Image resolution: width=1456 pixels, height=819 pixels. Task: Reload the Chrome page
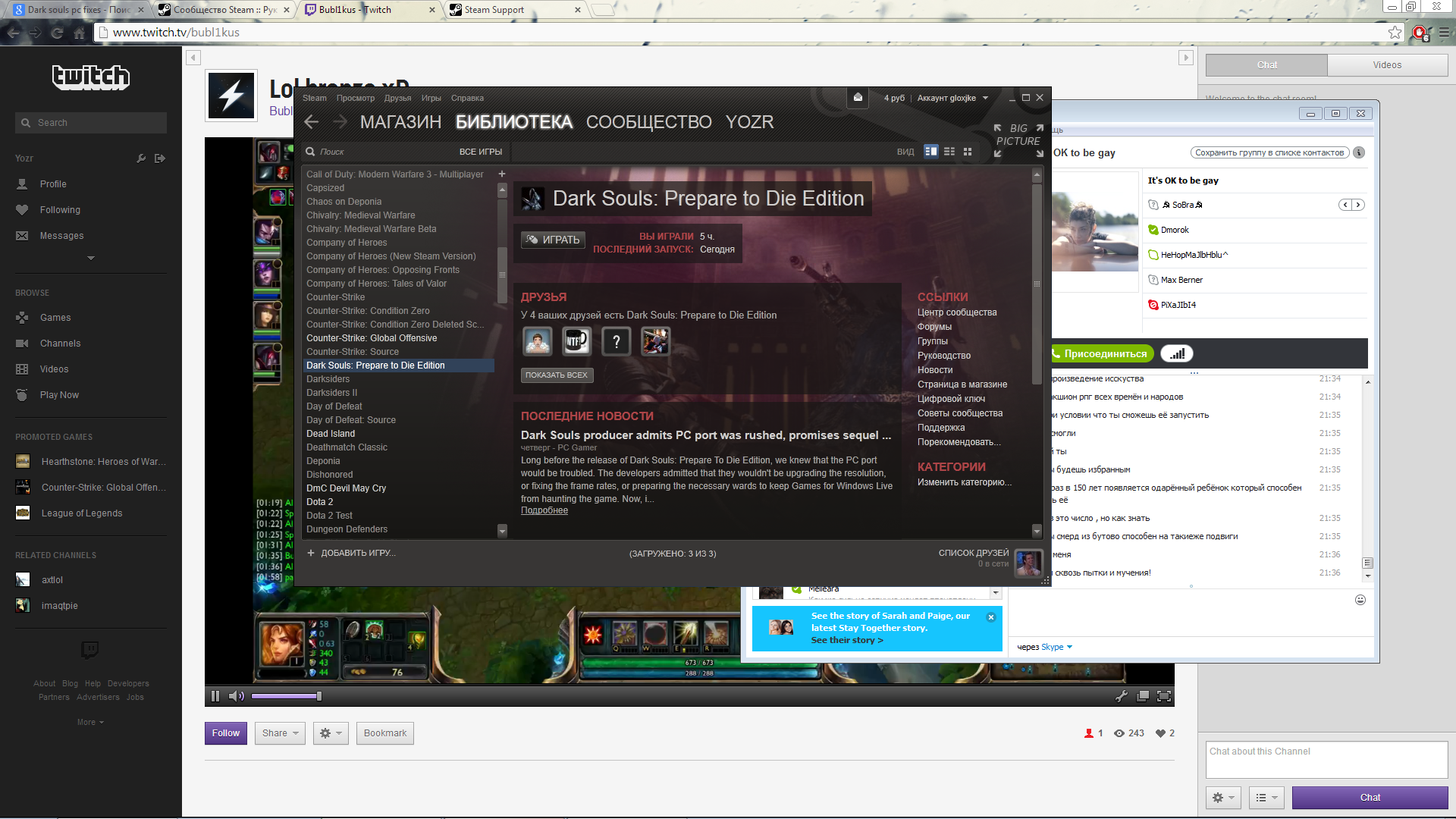[57, 33]
